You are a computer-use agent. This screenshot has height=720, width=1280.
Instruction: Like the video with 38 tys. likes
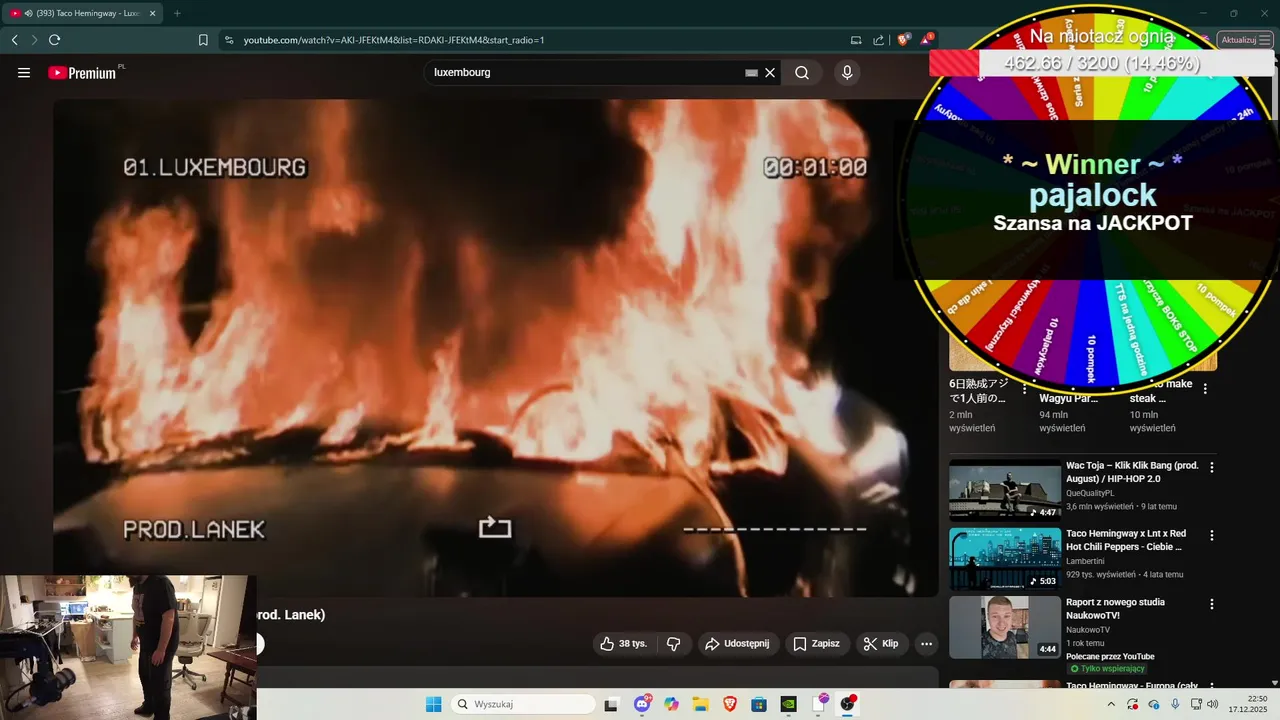(624, 644)
